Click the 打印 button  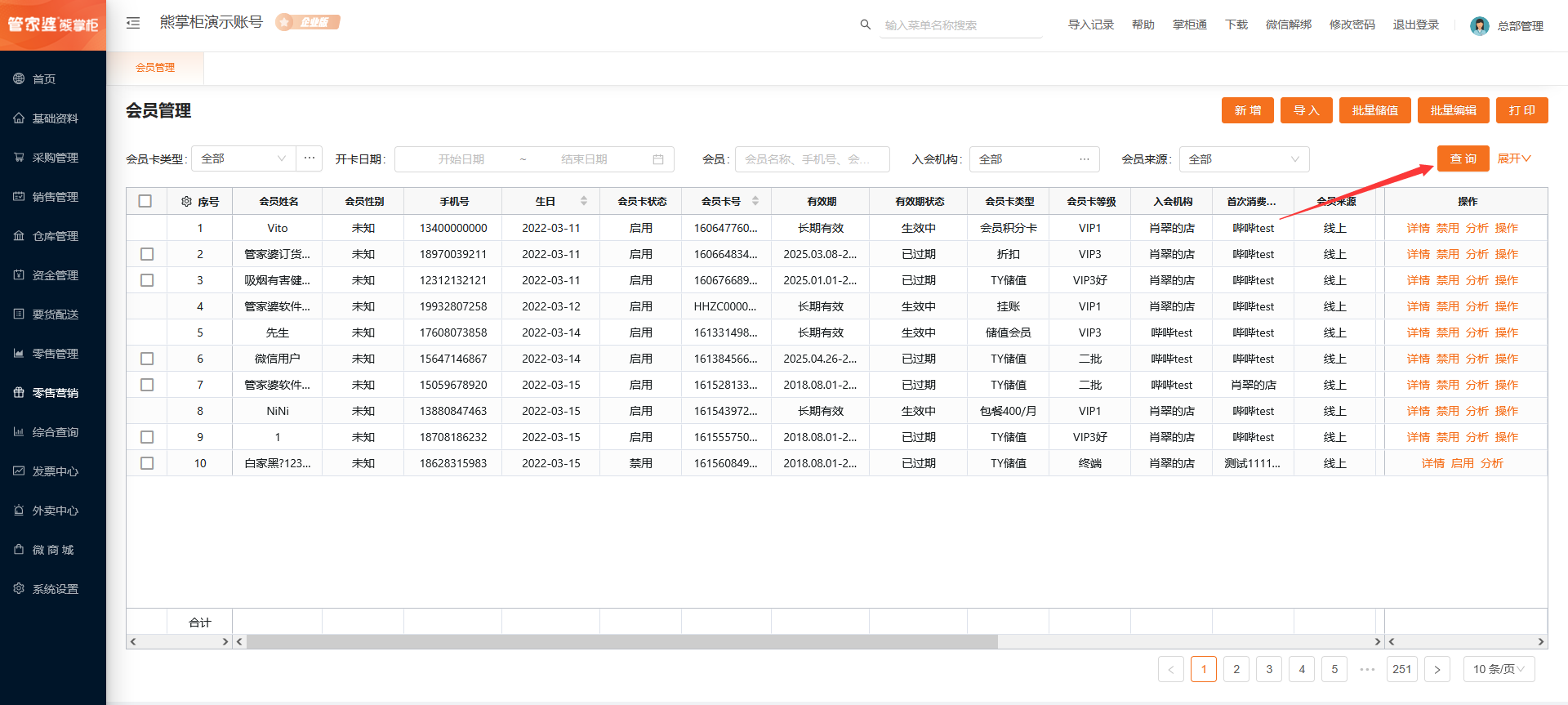pyautogui.click(x=1522, y=110)
